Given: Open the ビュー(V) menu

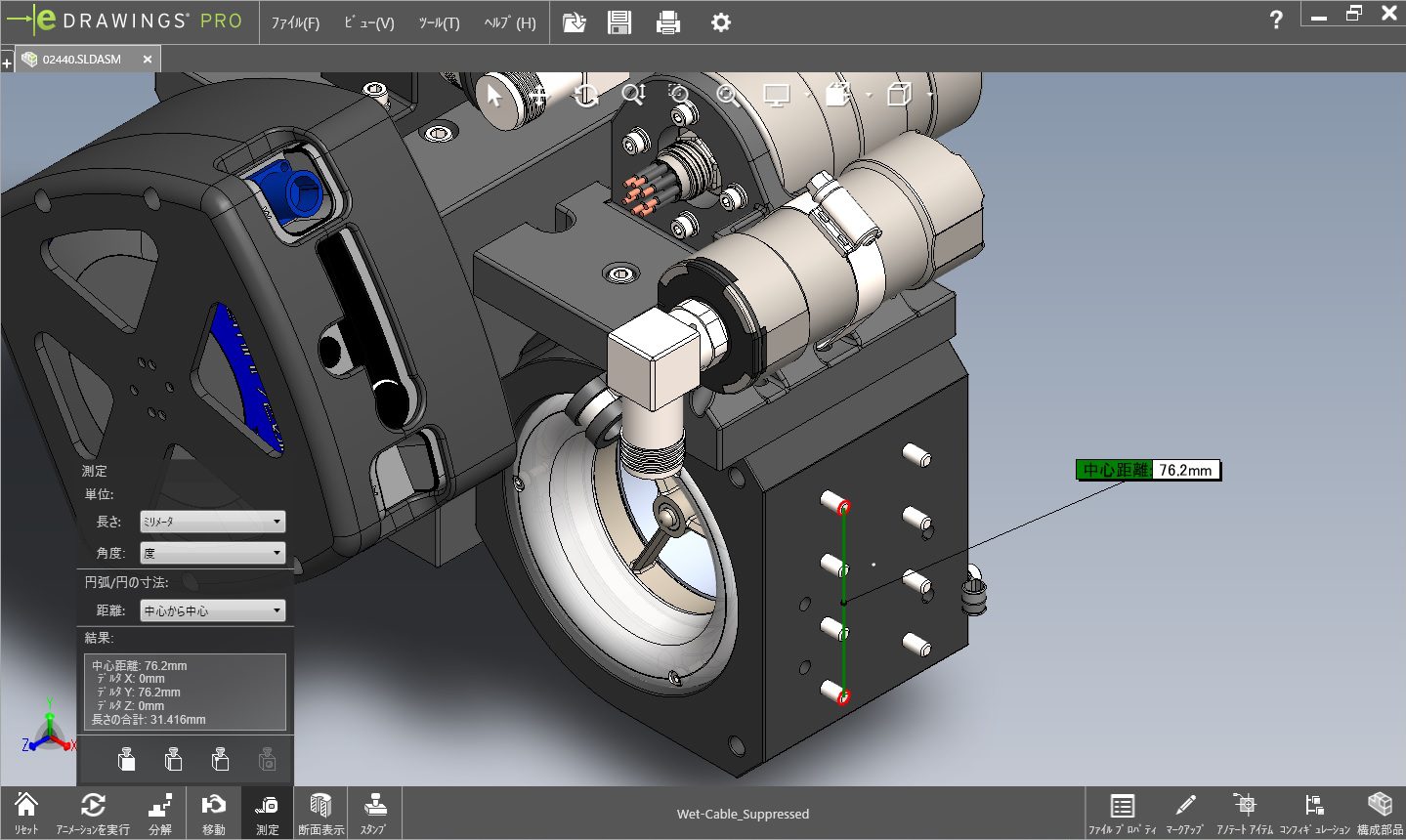Looking at the screenshot, I should 368,22.
